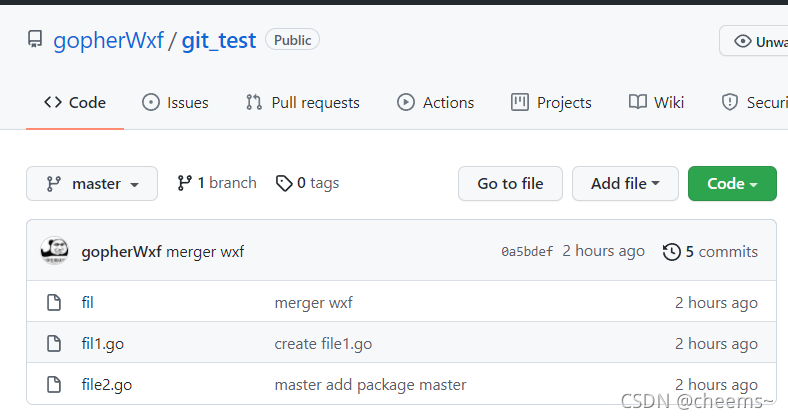Open the git_test repository link
The width and height of the screenshot is (788, 419).
[219, 41]
